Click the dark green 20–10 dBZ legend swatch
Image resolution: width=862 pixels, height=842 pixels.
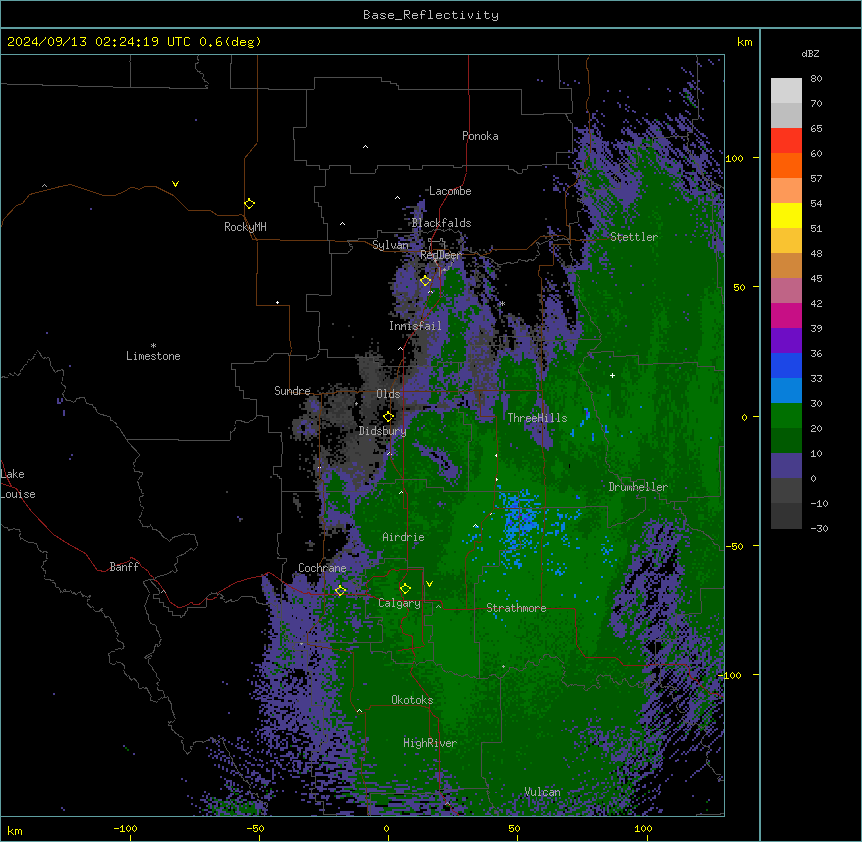[x=786, y=441]
